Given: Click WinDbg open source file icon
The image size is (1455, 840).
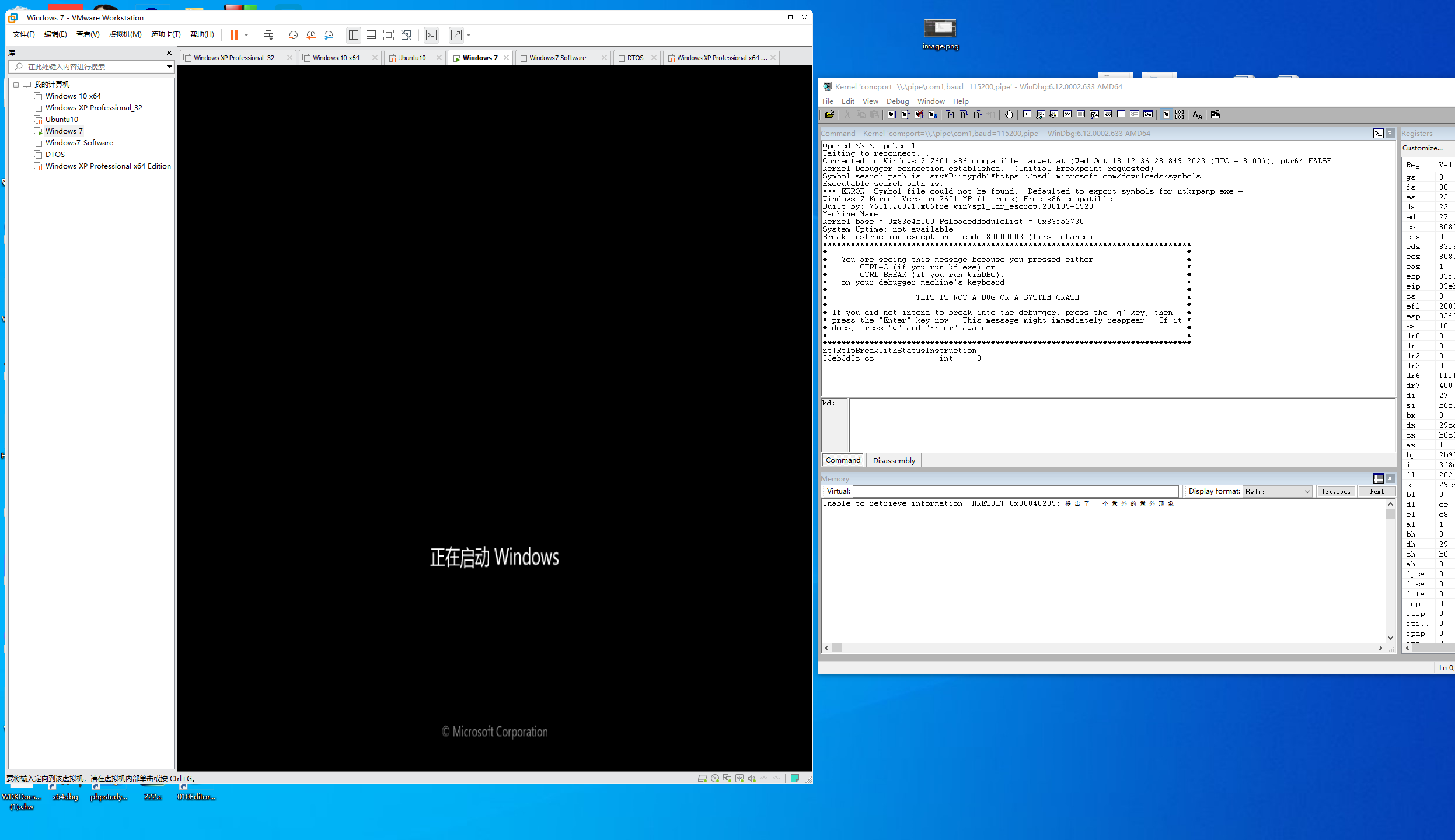Looking at the screenshot, I should pos(829,115).
